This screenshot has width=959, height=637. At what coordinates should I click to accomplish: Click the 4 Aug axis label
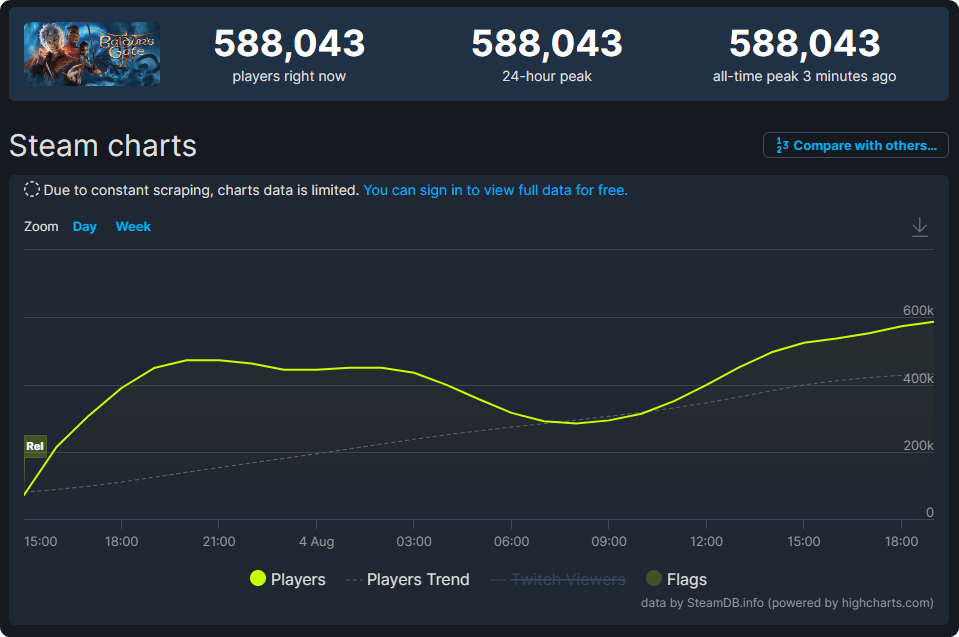click(x=316, y=542)
